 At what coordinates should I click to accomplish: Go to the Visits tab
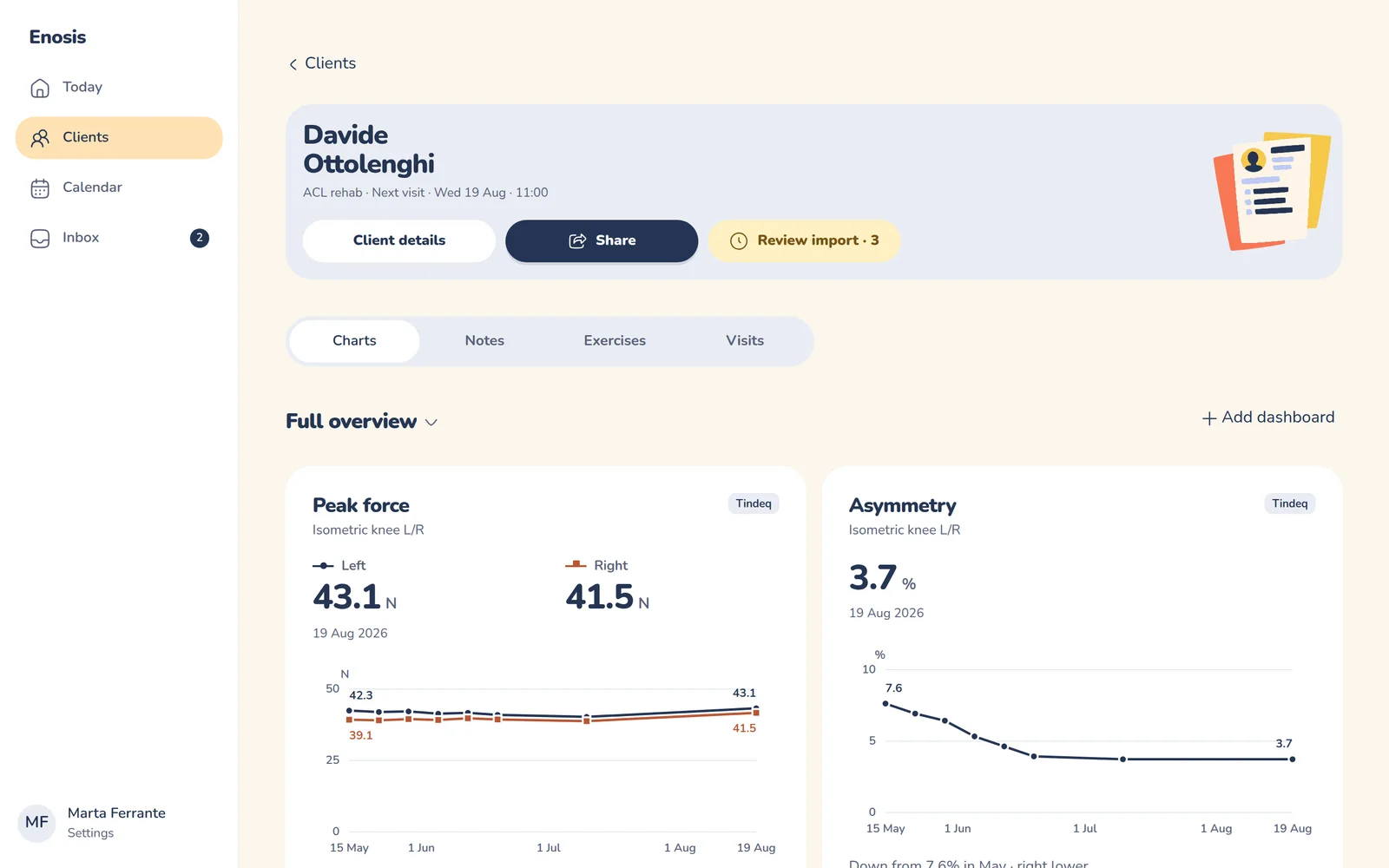pos(745,341)
